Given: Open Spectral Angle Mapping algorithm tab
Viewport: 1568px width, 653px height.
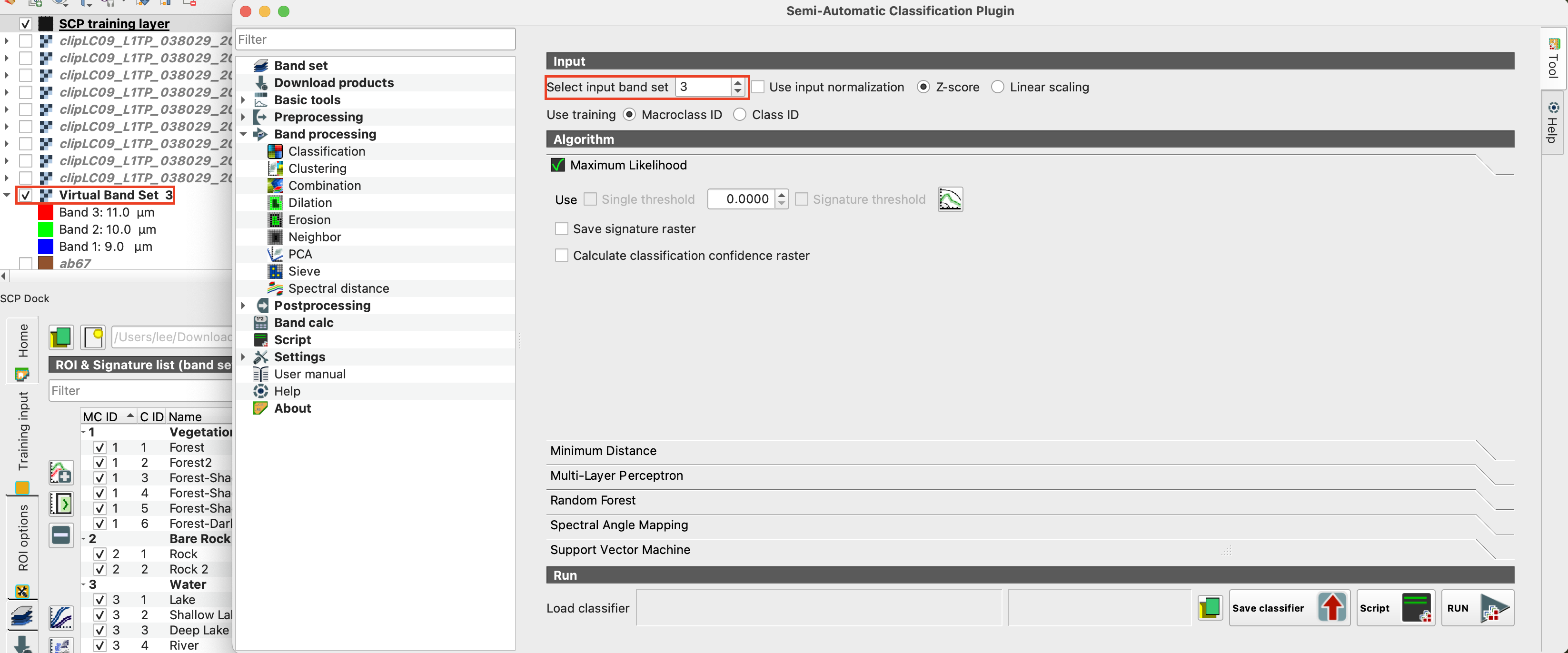Looking at the screenshot, I should (619, 524).
